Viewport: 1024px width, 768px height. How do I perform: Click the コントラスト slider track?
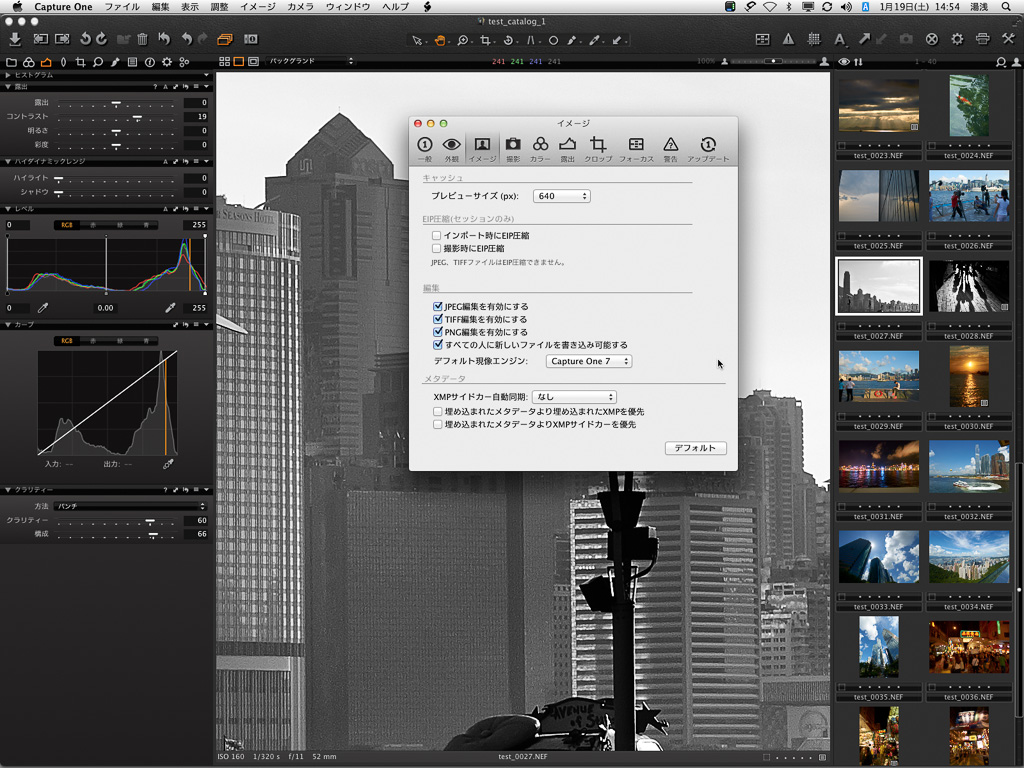pyautogui.click(x=115, y=117)
